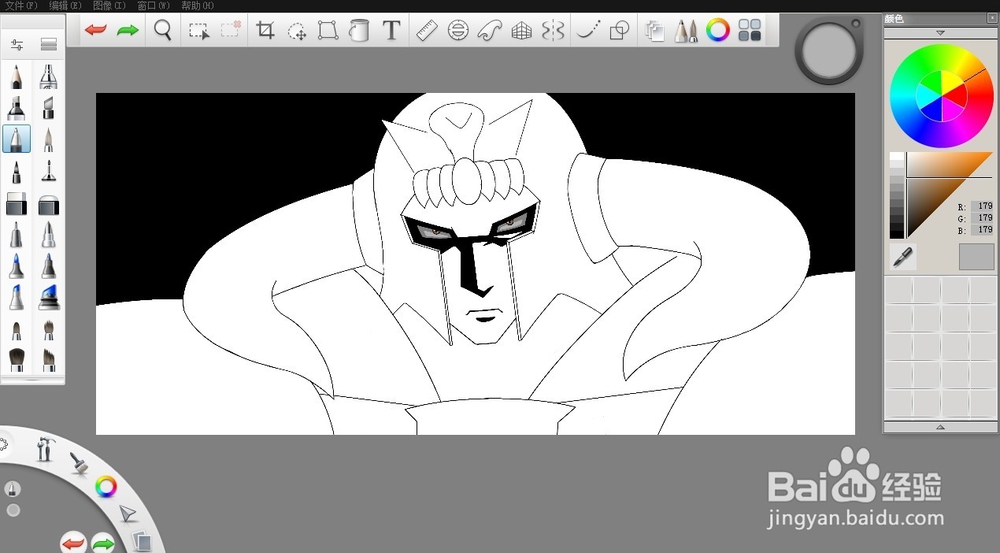This screenshot has height=553, width=1000.
Task: Select the text tool
Action: 391,30
